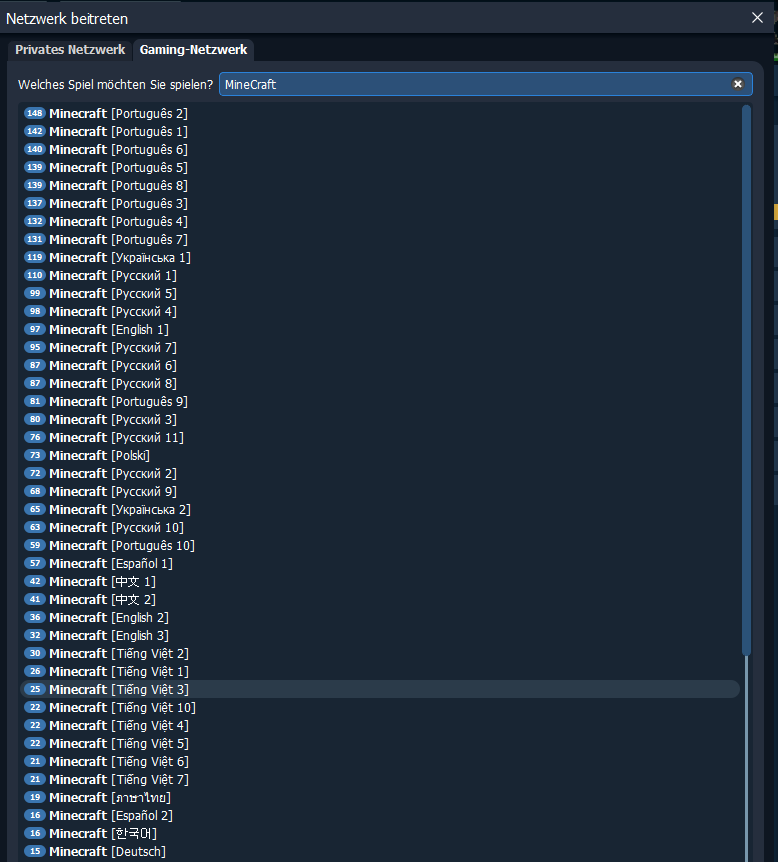This screenshot has height=862, width=778.
Task: Open Minecraft [Tiếng Việt 4] network
Action: [x=380, y=726]
